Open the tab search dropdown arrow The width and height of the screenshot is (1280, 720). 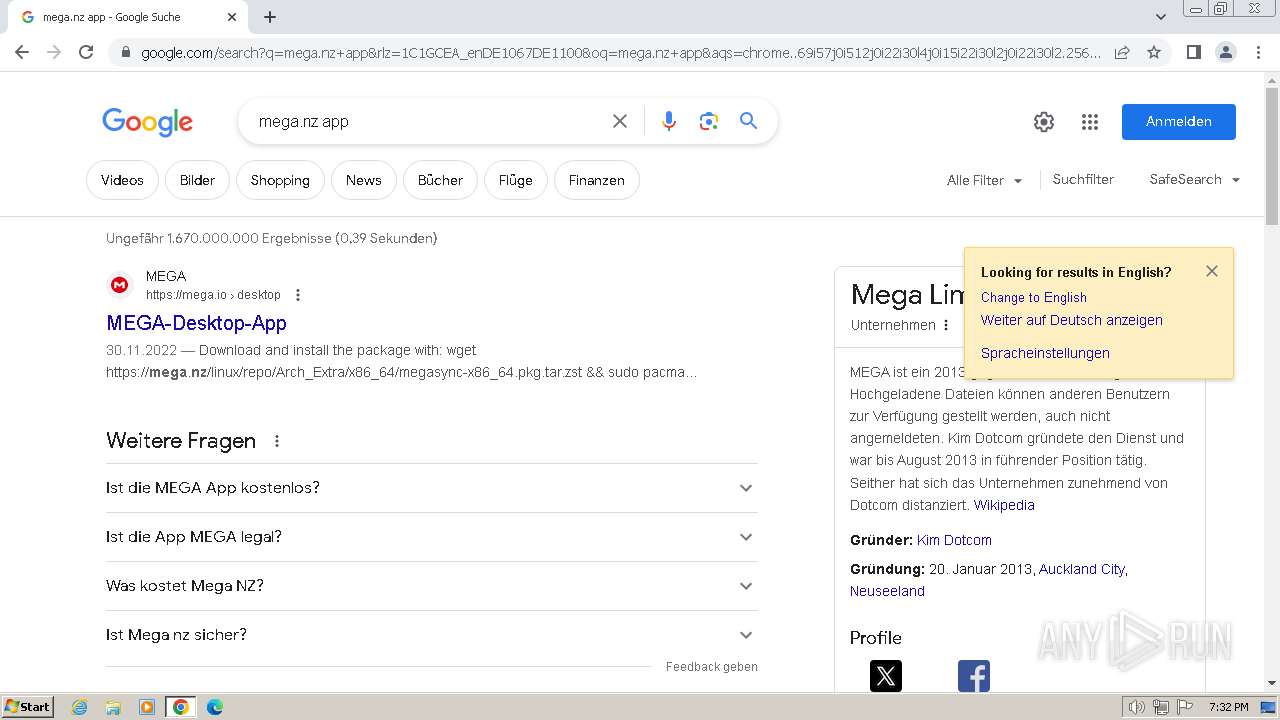click(1161, 17)
